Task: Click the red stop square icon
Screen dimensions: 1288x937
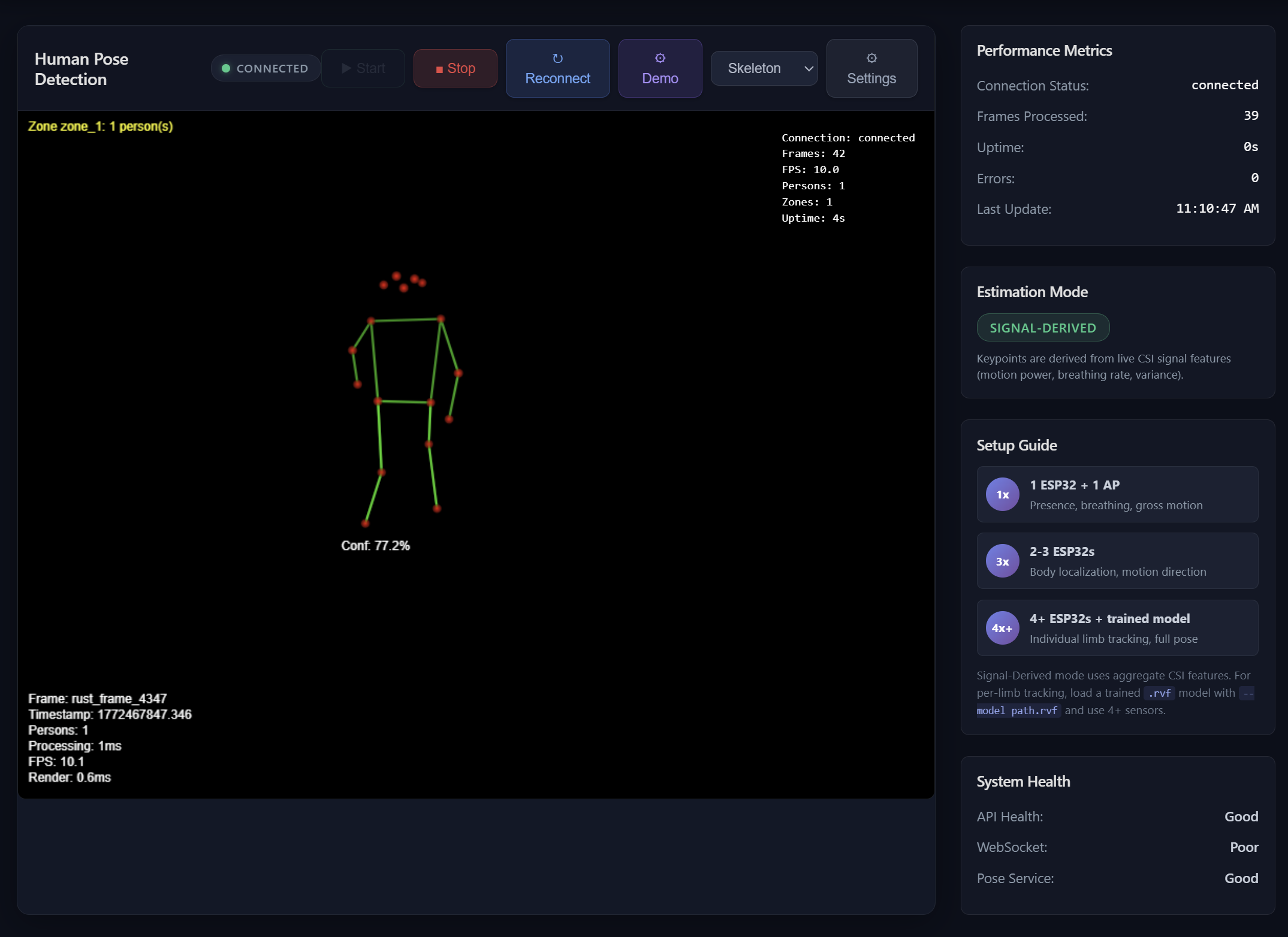Action: click(x=439, y=68)
